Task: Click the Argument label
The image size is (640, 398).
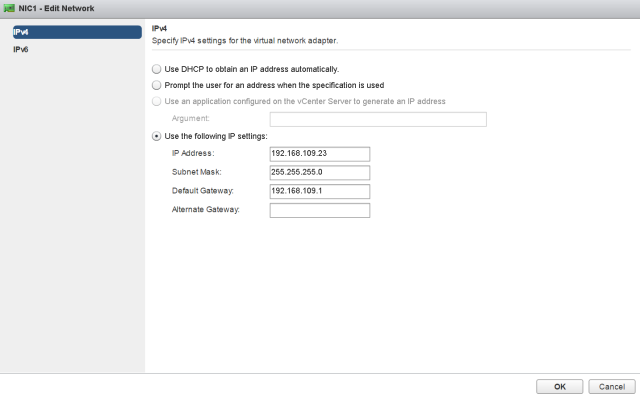Action: point(190,118)
